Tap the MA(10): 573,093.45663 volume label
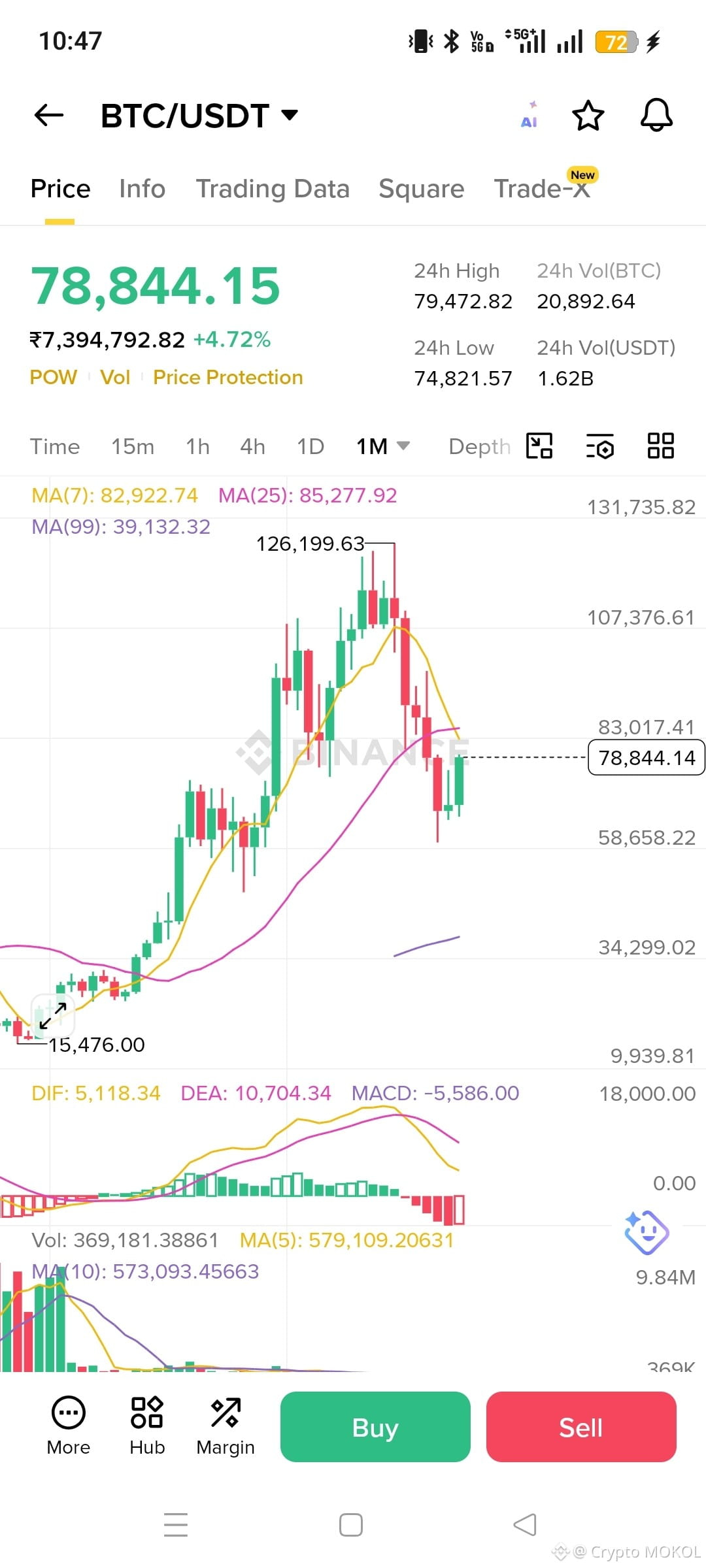The image size is (706, 1568). click(145, 1271)
